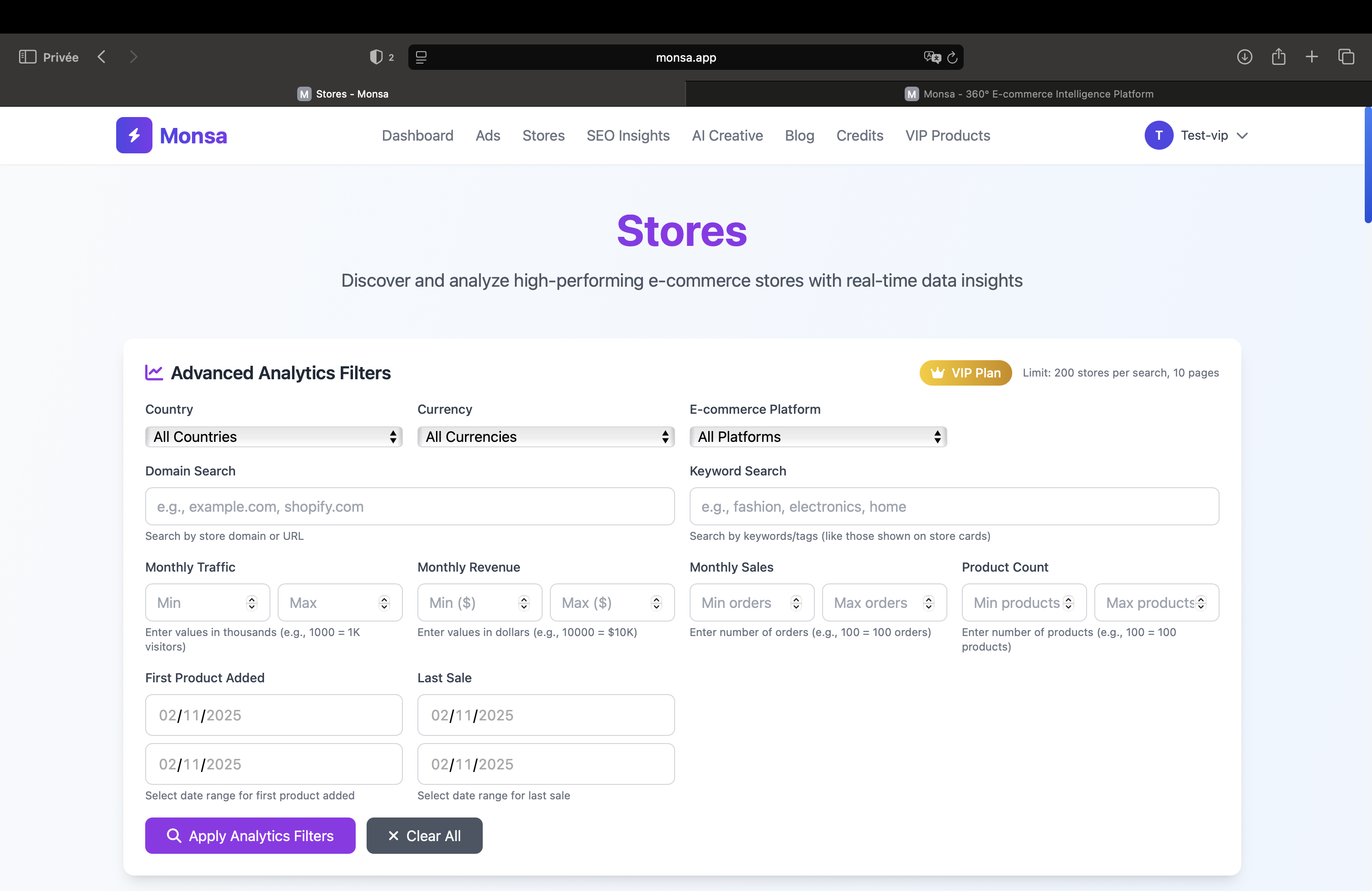Click the Max orders field
Viewport: 1372px width, 891px height.
(884, 602)
